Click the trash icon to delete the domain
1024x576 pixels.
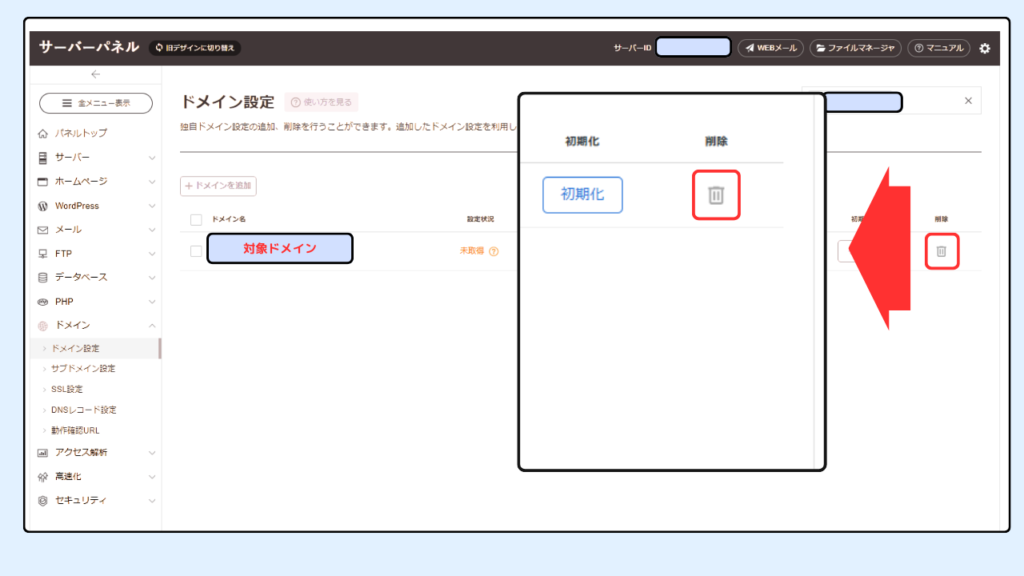tap(941, 251)
